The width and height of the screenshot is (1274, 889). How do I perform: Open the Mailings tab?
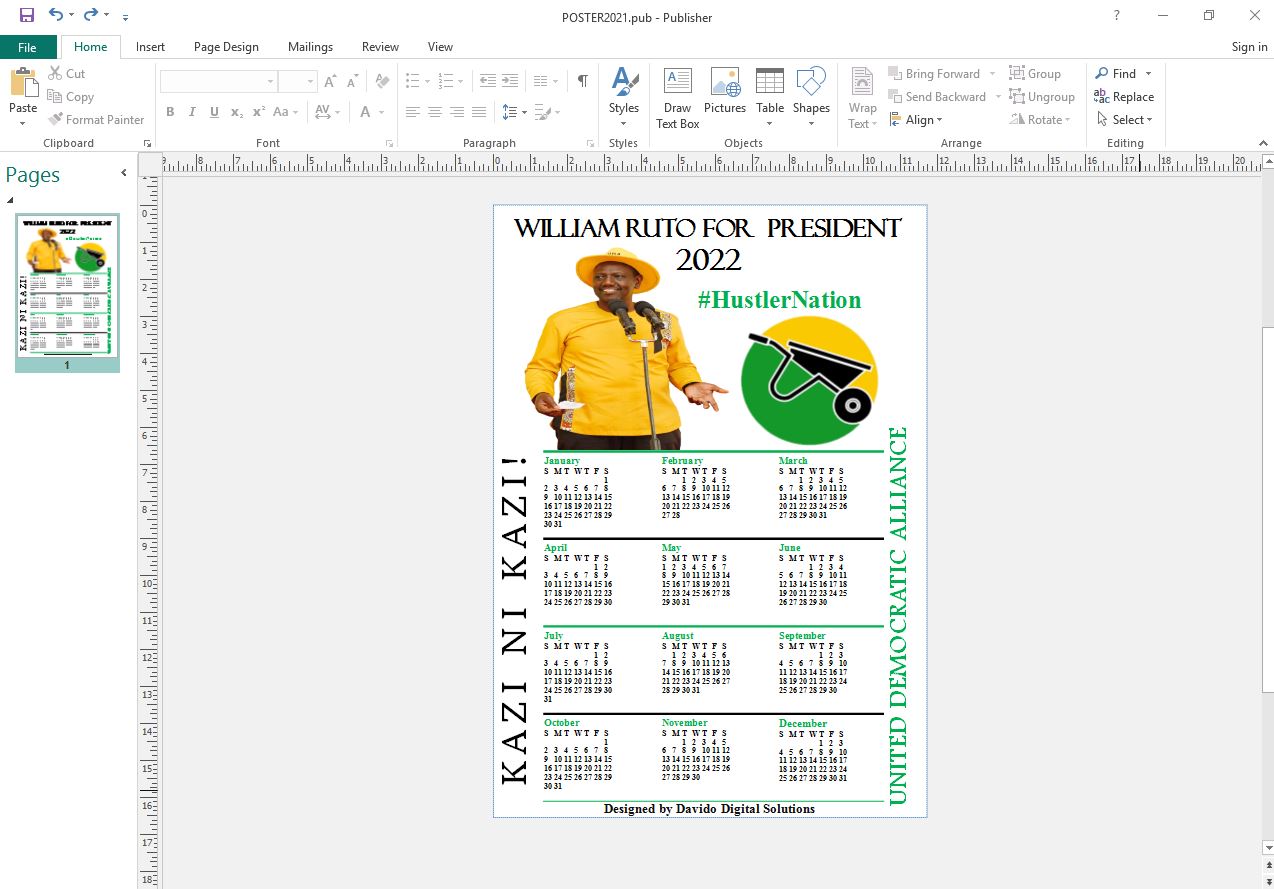310,47
